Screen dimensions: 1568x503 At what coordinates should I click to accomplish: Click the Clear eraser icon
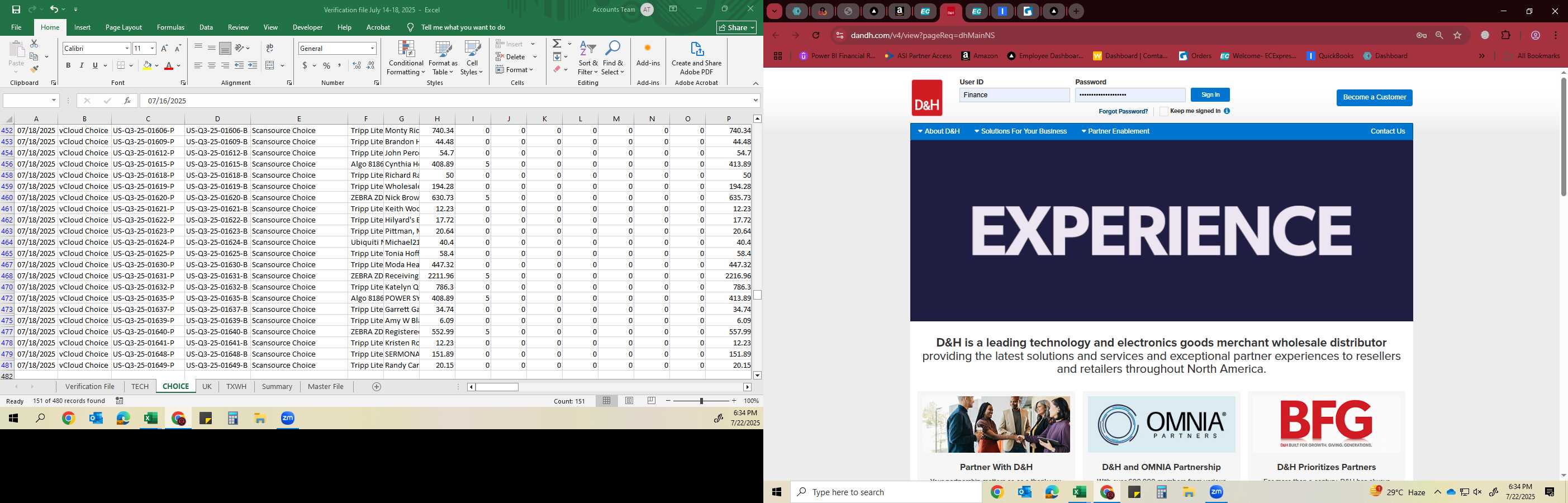pos(557,69)
